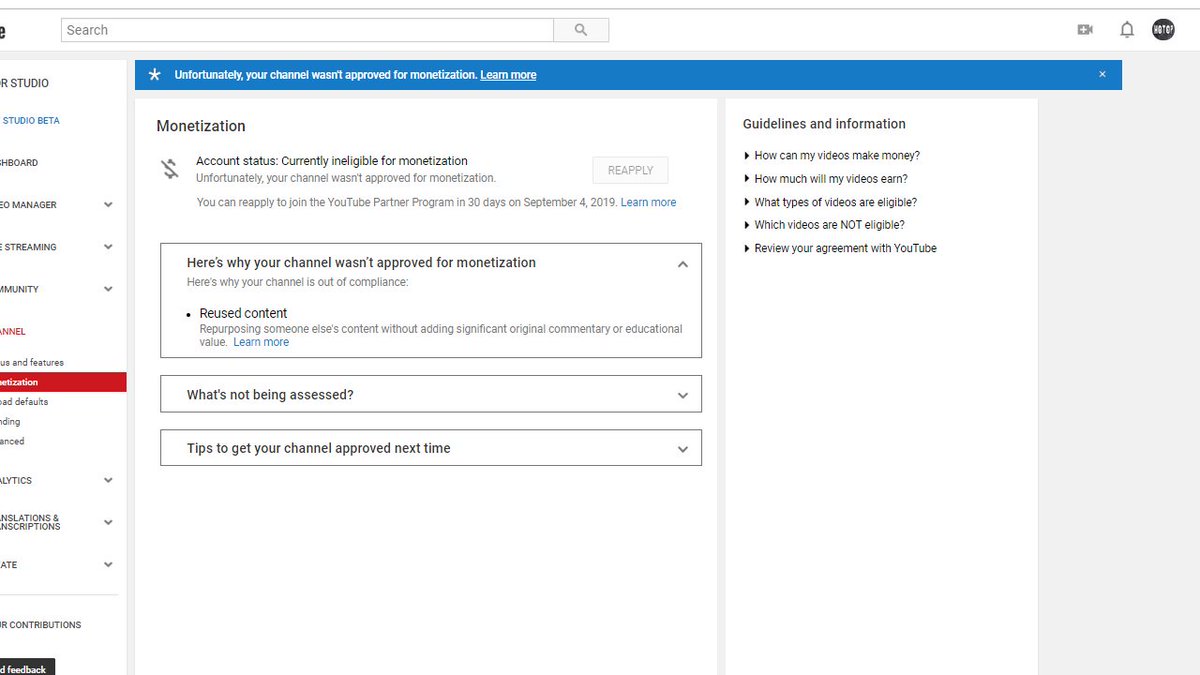Select Upload defaults sidebar item
The height and width of the screenshot is (675, 1200).
click(24, 402)
